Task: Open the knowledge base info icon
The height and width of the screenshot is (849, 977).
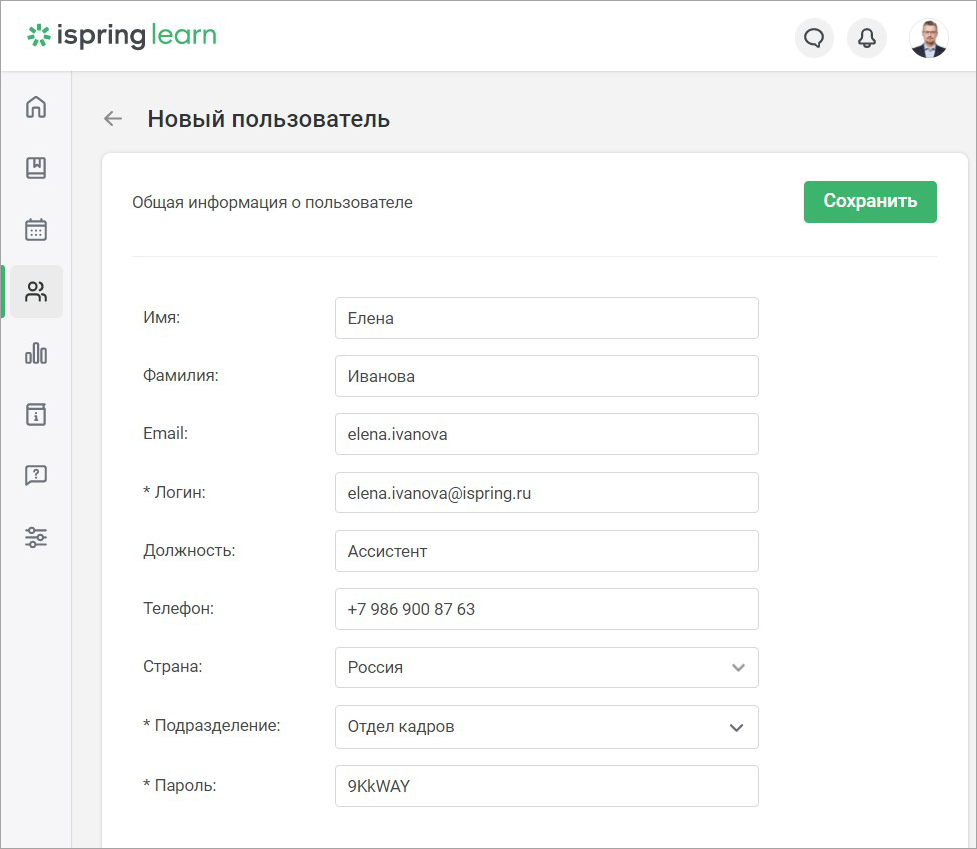Action: tap(36, 414)
